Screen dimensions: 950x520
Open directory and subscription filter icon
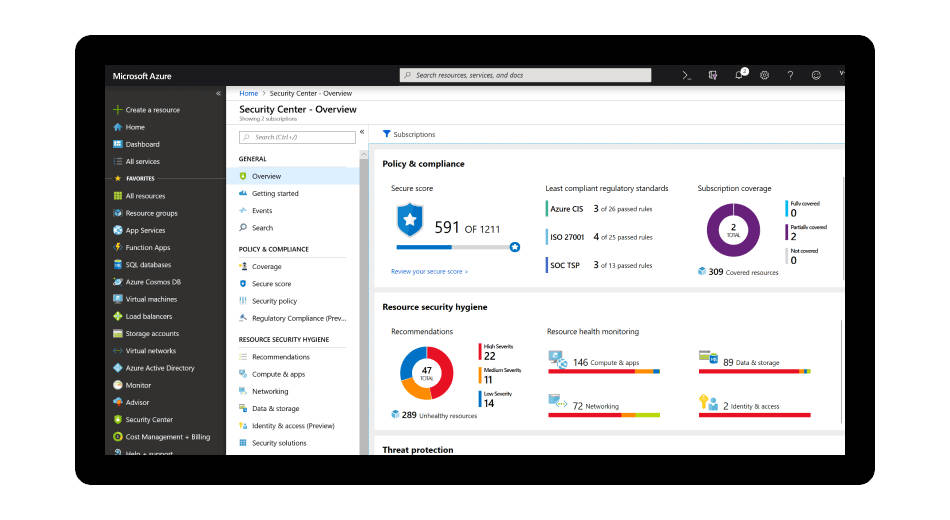(712, 75)
